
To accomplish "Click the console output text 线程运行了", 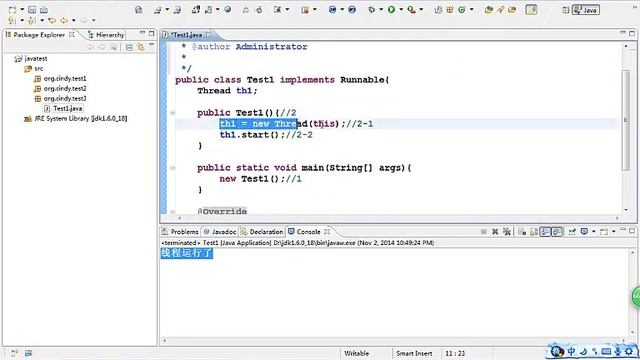I will click(187, 253).
